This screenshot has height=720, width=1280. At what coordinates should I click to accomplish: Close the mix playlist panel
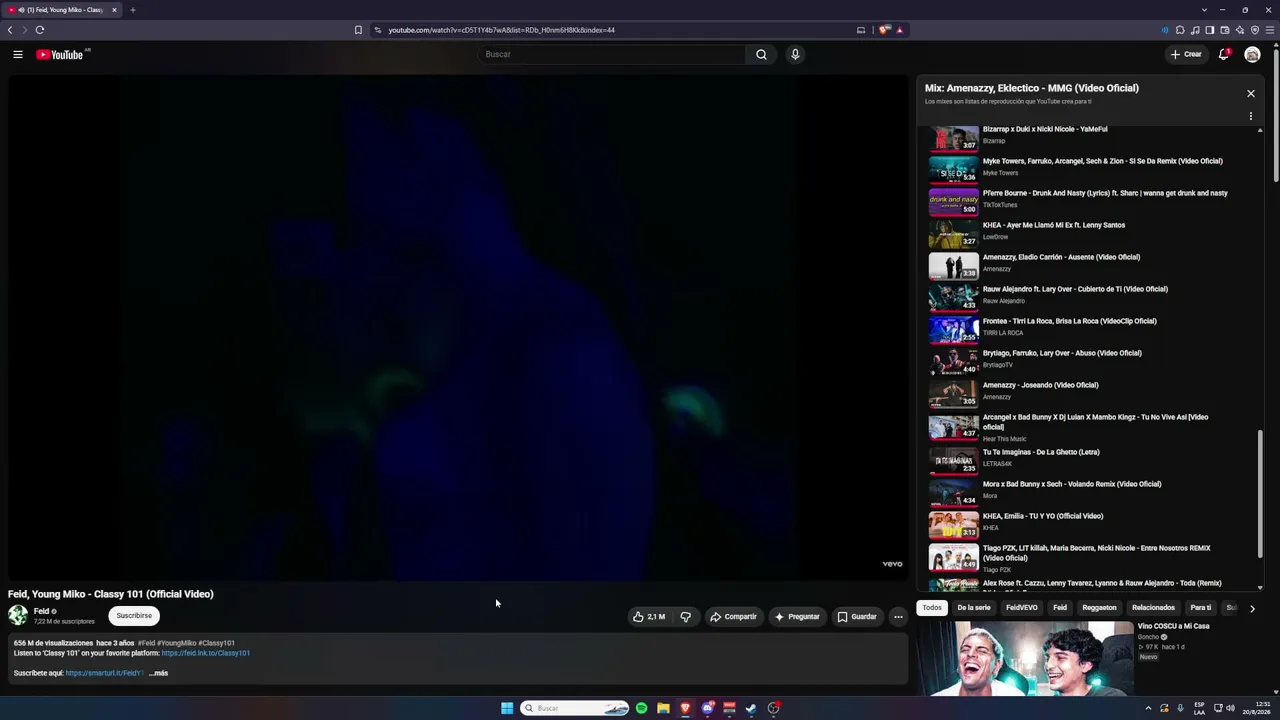tap(1250, 93)
